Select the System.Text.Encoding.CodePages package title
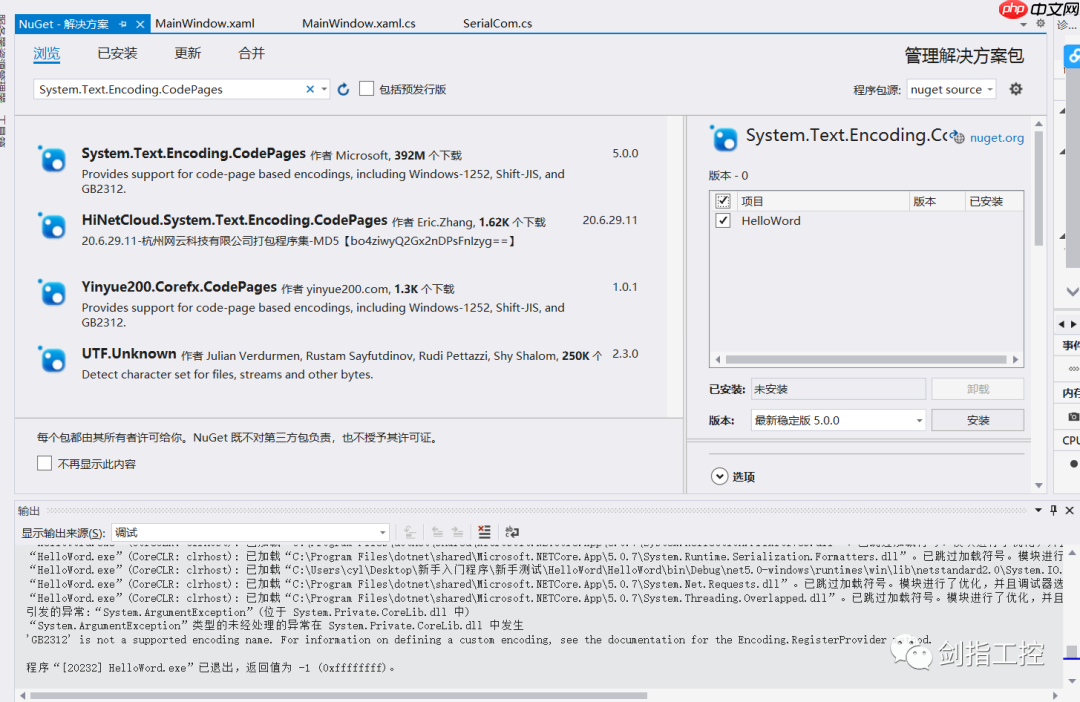 click(194, 153)
